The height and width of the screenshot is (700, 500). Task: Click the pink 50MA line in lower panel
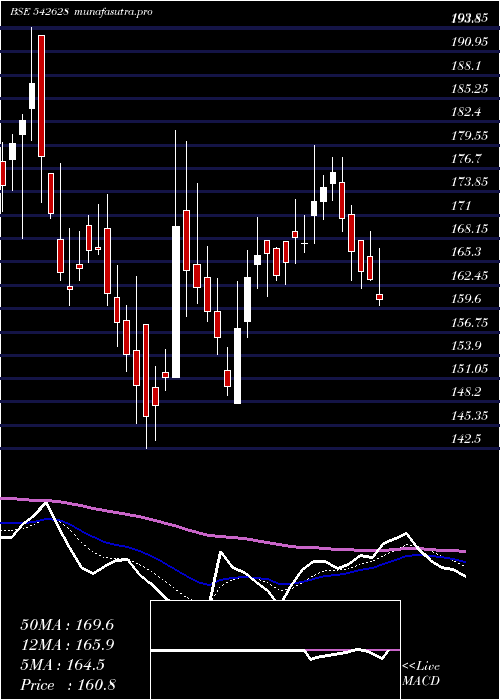coord(232,537)
